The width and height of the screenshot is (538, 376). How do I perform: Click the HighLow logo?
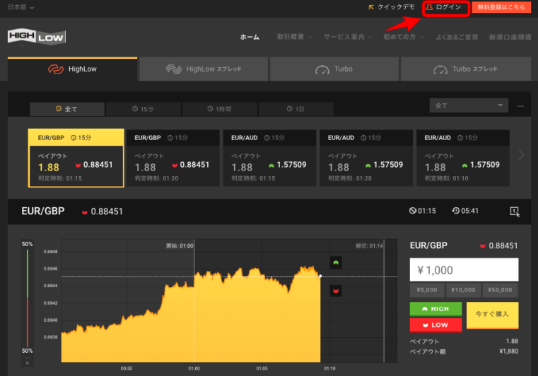(37, 36)
